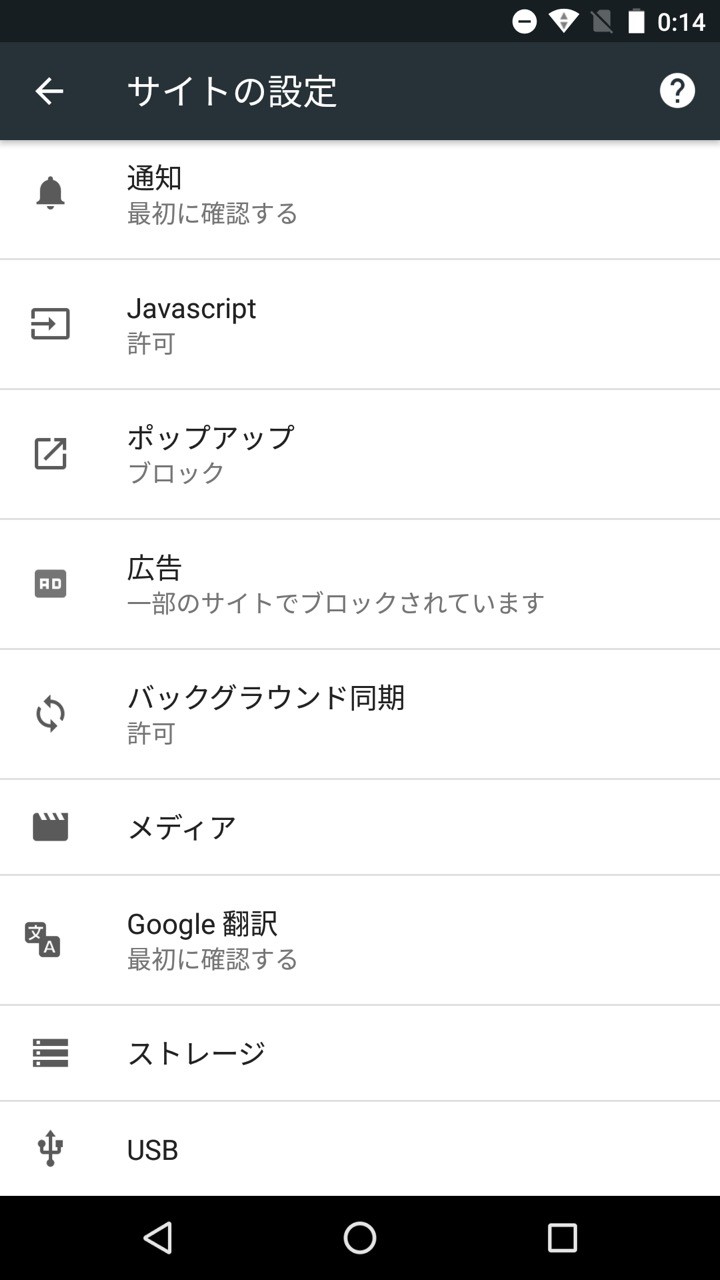Tap the AD ads icon
Screen dimensions: 720x1280
click(x=50, y=584)
